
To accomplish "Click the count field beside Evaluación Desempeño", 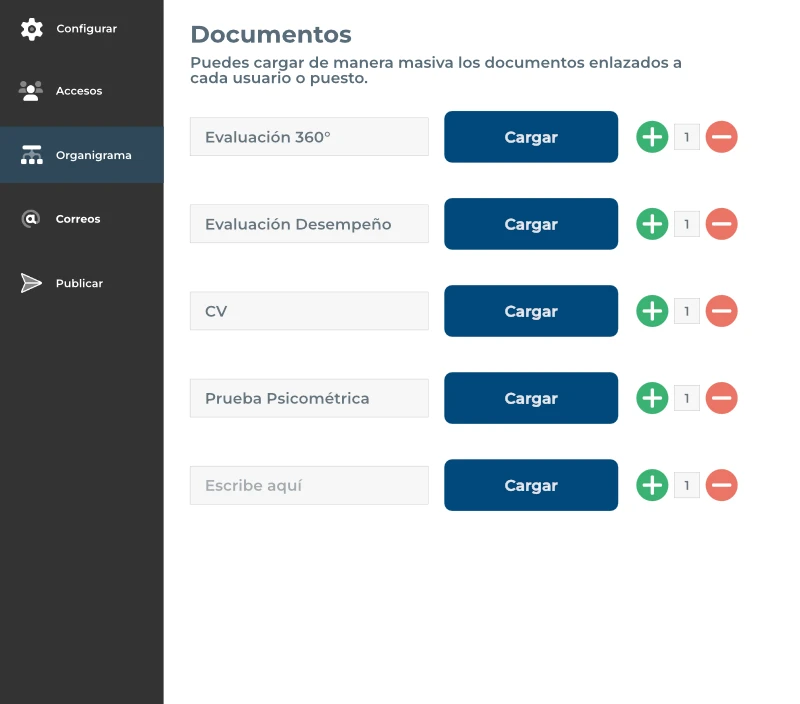I will pyautogui.click(x=687, y=224).
